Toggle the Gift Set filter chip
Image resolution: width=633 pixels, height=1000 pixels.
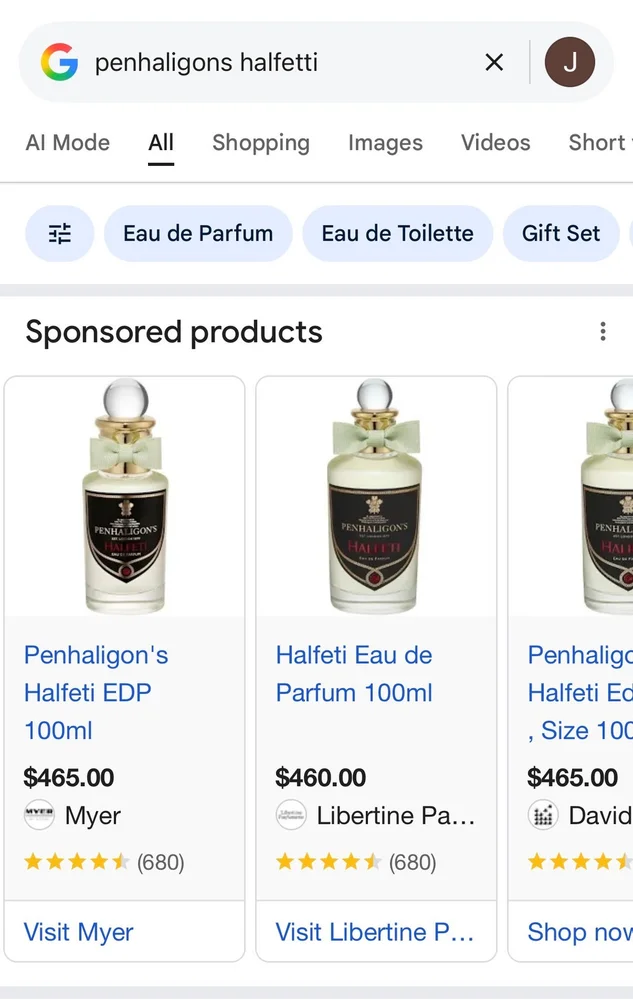[561, 234]
